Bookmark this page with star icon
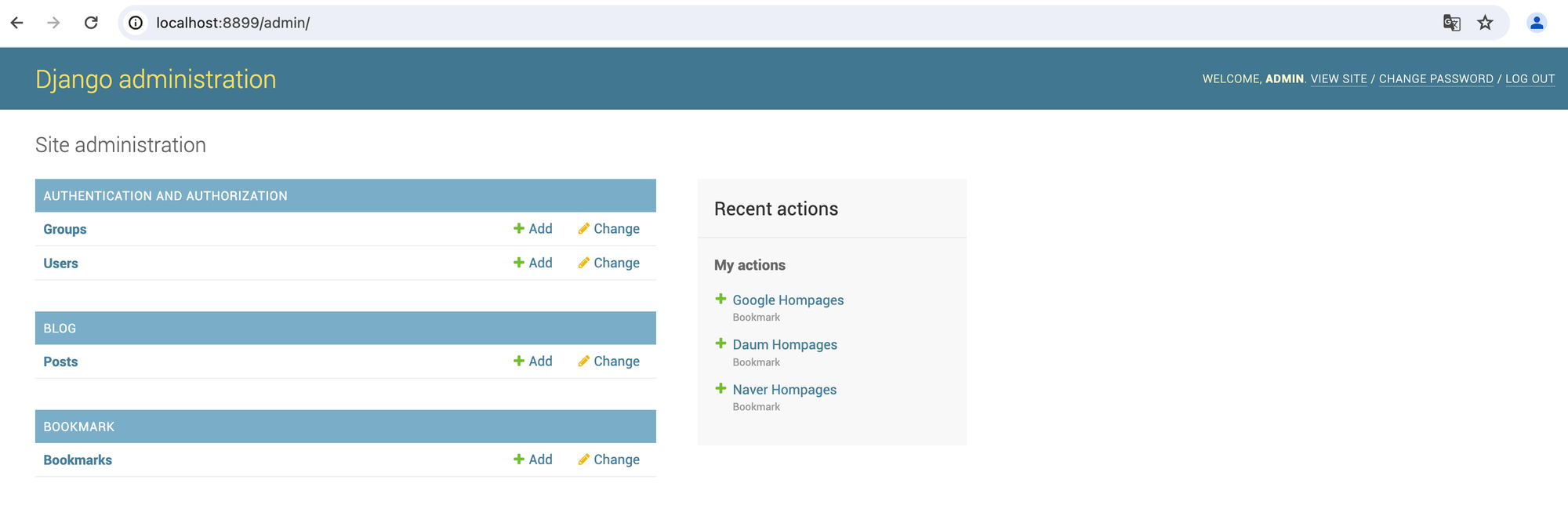 (x=1485, y=23)
